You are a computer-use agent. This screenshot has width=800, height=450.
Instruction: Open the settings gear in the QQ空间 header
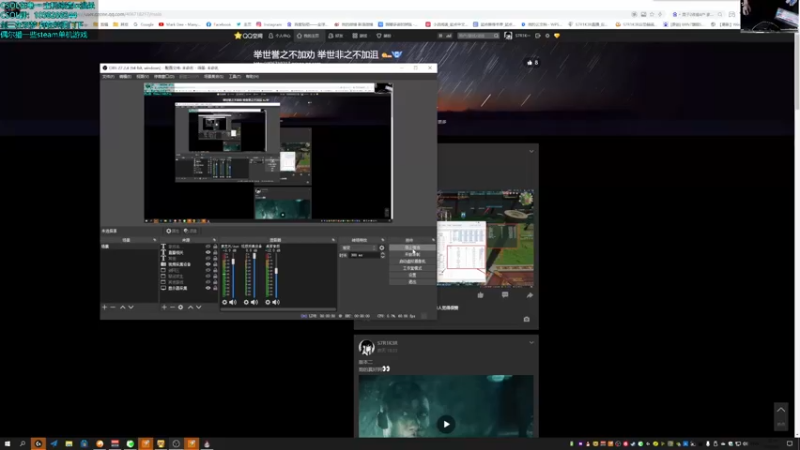point(547,36)
